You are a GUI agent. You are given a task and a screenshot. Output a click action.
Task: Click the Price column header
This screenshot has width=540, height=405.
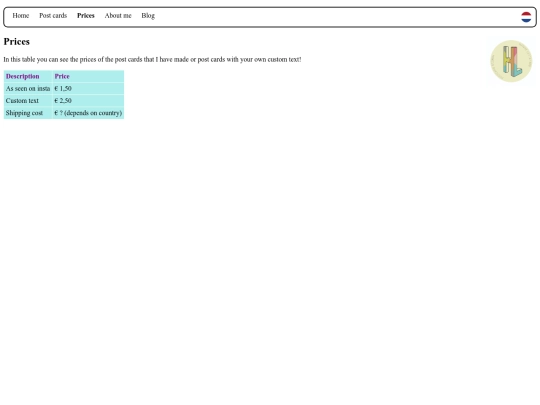pyautogui.click(x=88, y=76)
